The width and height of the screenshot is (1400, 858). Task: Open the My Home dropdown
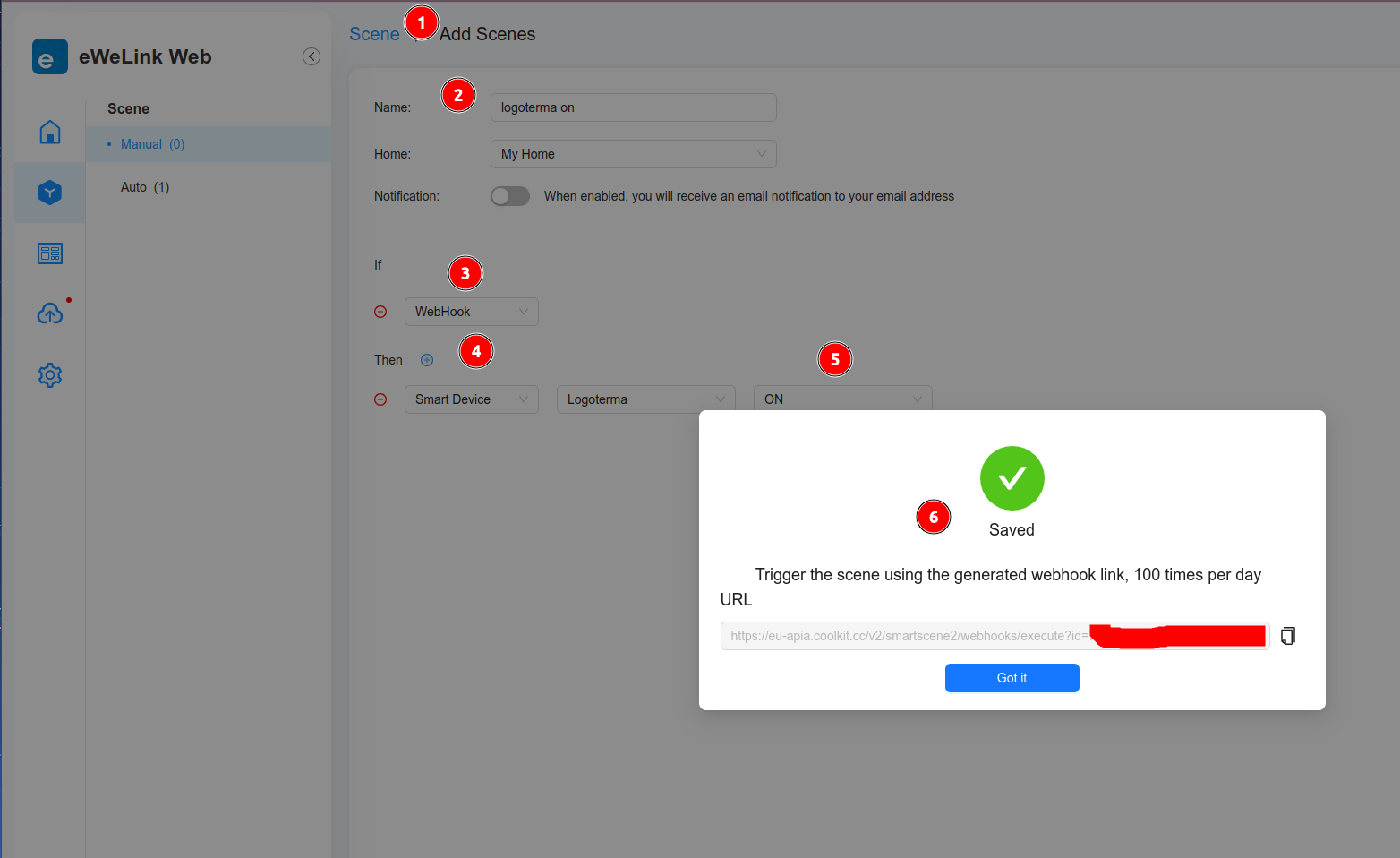pos(634,154)
